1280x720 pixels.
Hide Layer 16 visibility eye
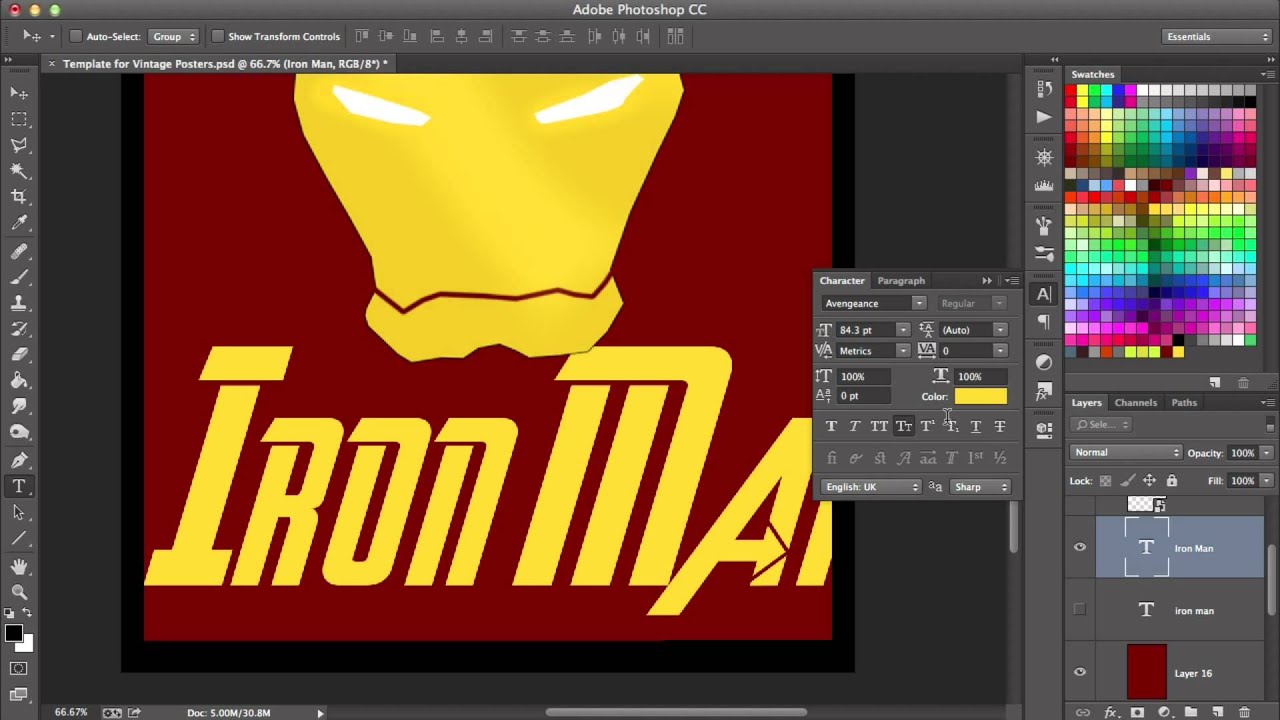coord(1080,672)
